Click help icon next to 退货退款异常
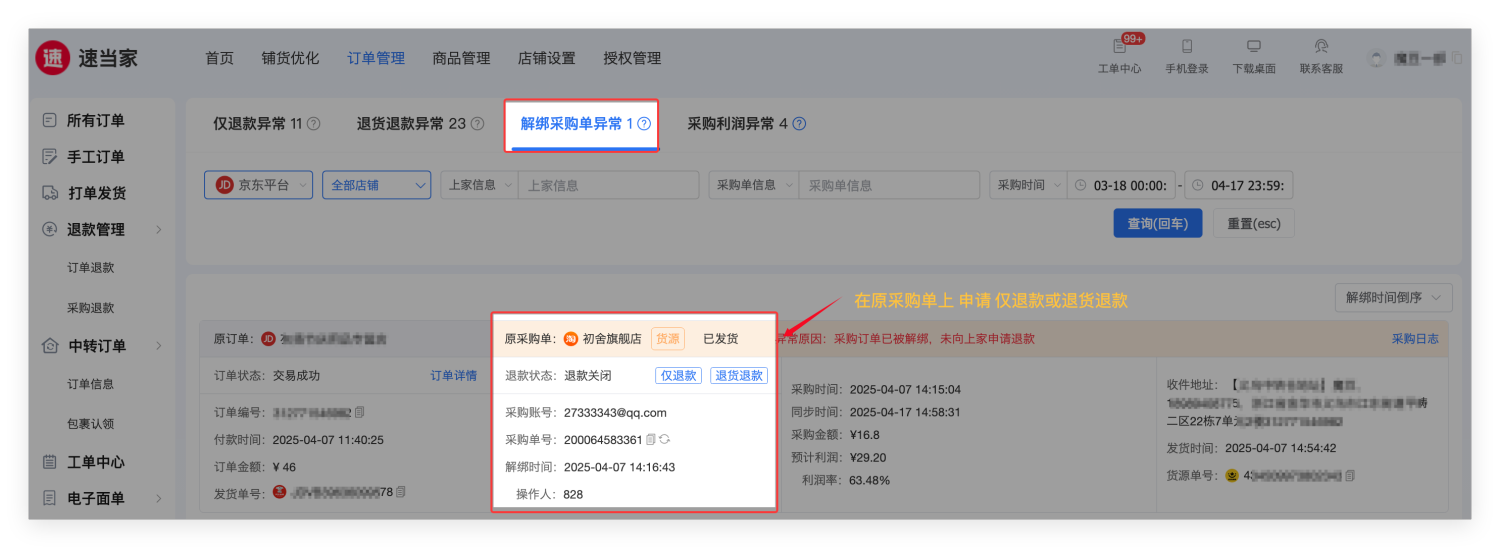The image size is (1500, 548). point(477,125)
